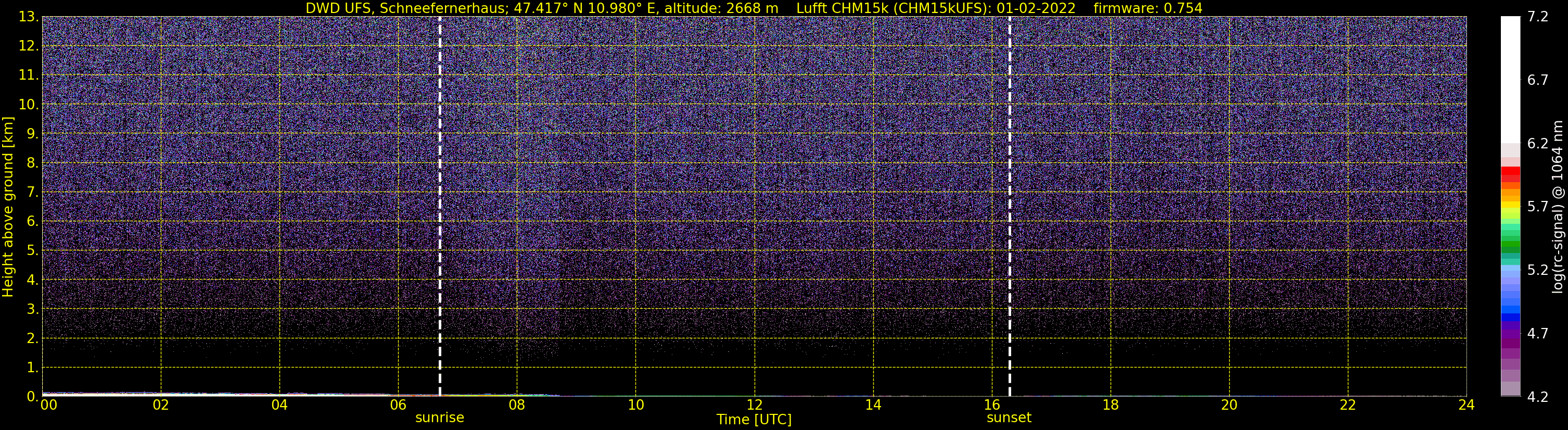Click the height axis tick label 11.
Image resolution: width=1568 pixels, height=430 pixels.
pos(28,75)
